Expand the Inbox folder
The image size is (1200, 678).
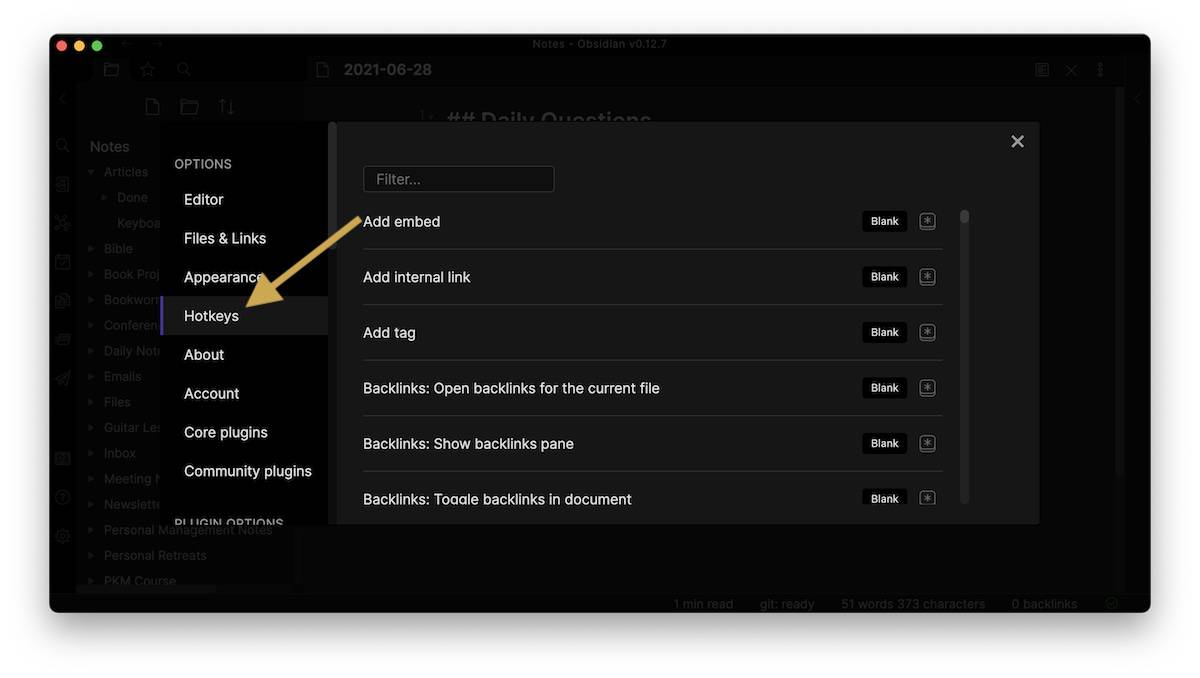92,453
